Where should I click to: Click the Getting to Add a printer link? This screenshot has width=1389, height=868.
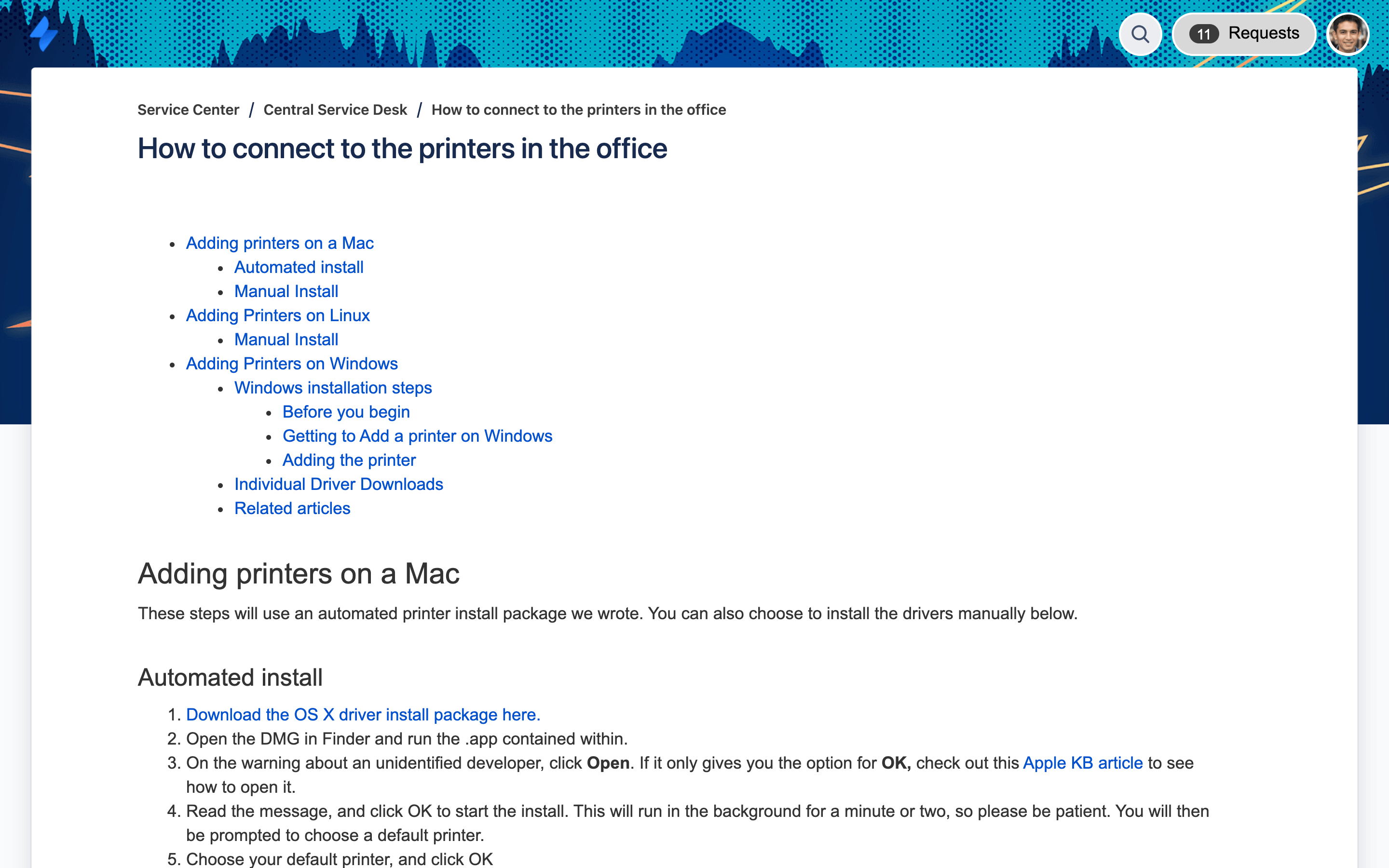click(x=417, y=435)
